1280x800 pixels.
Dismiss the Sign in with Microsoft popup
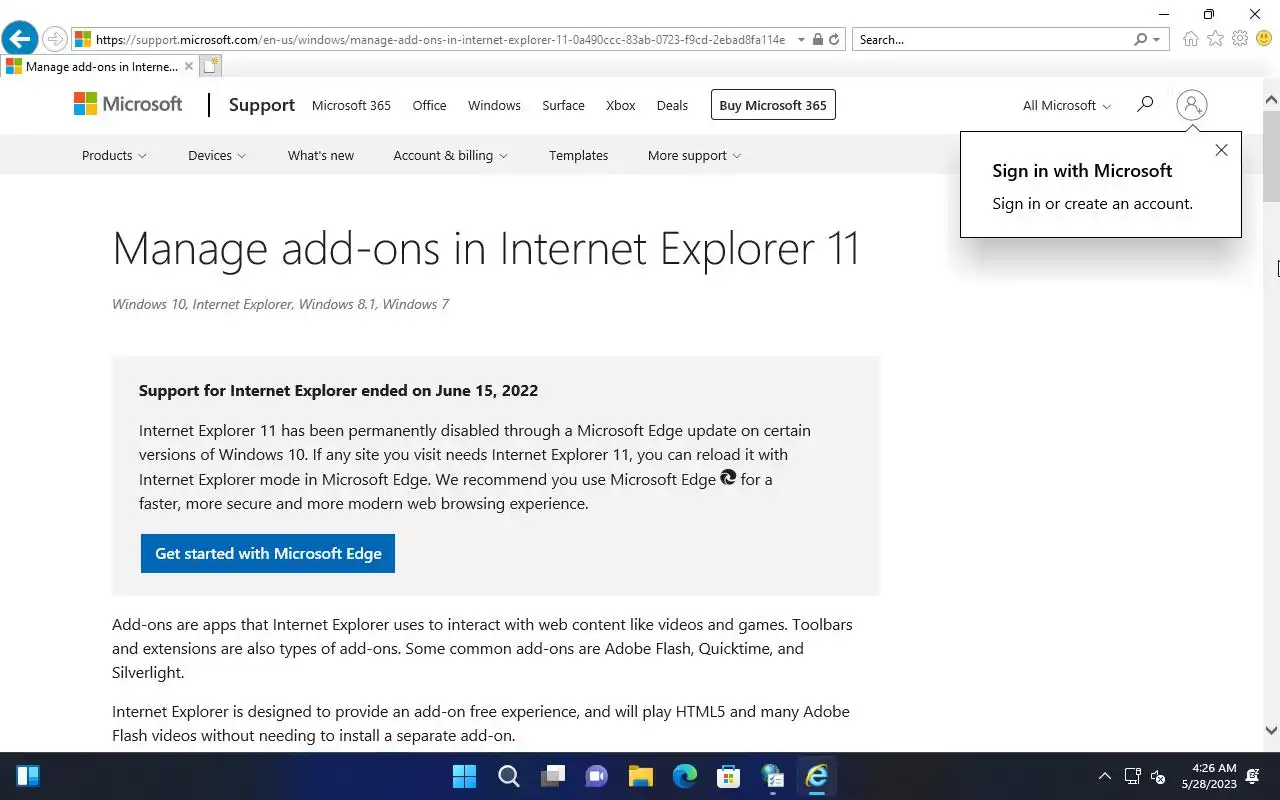(x=1221, y=150)
